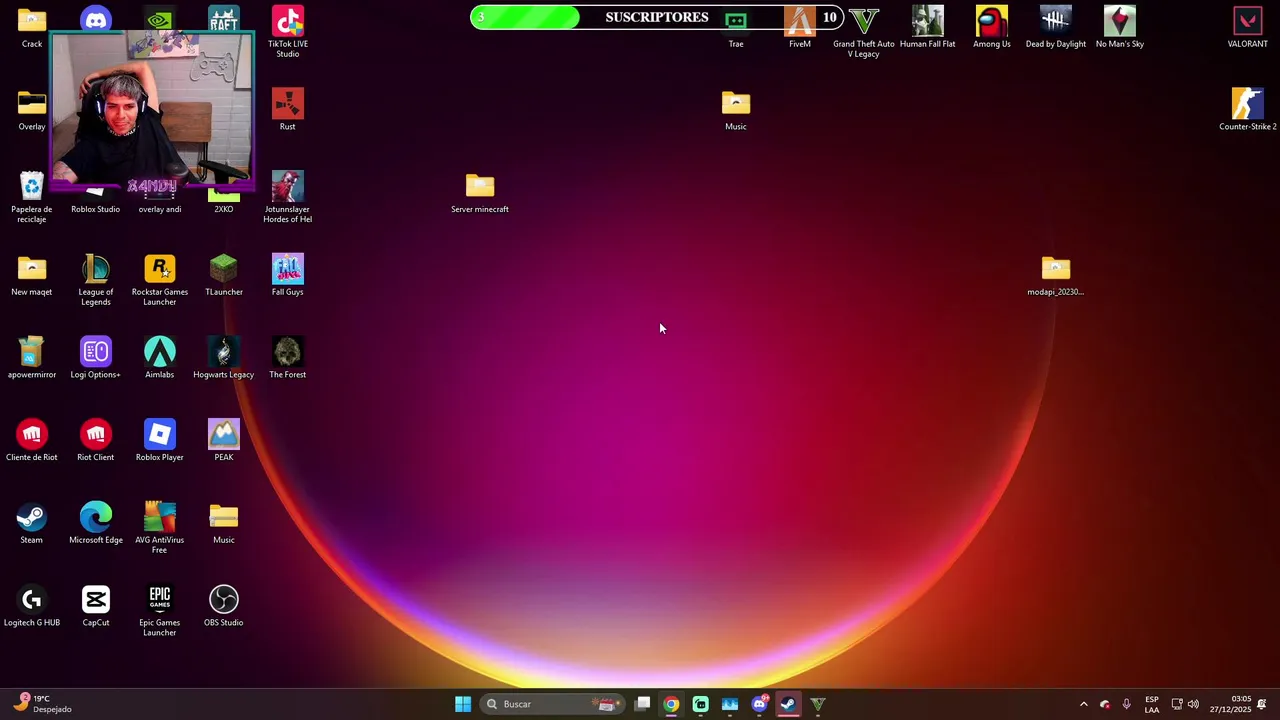Launch Logi Options+ icon
This screenshot has height=720, width=1280.
point(96,358)
